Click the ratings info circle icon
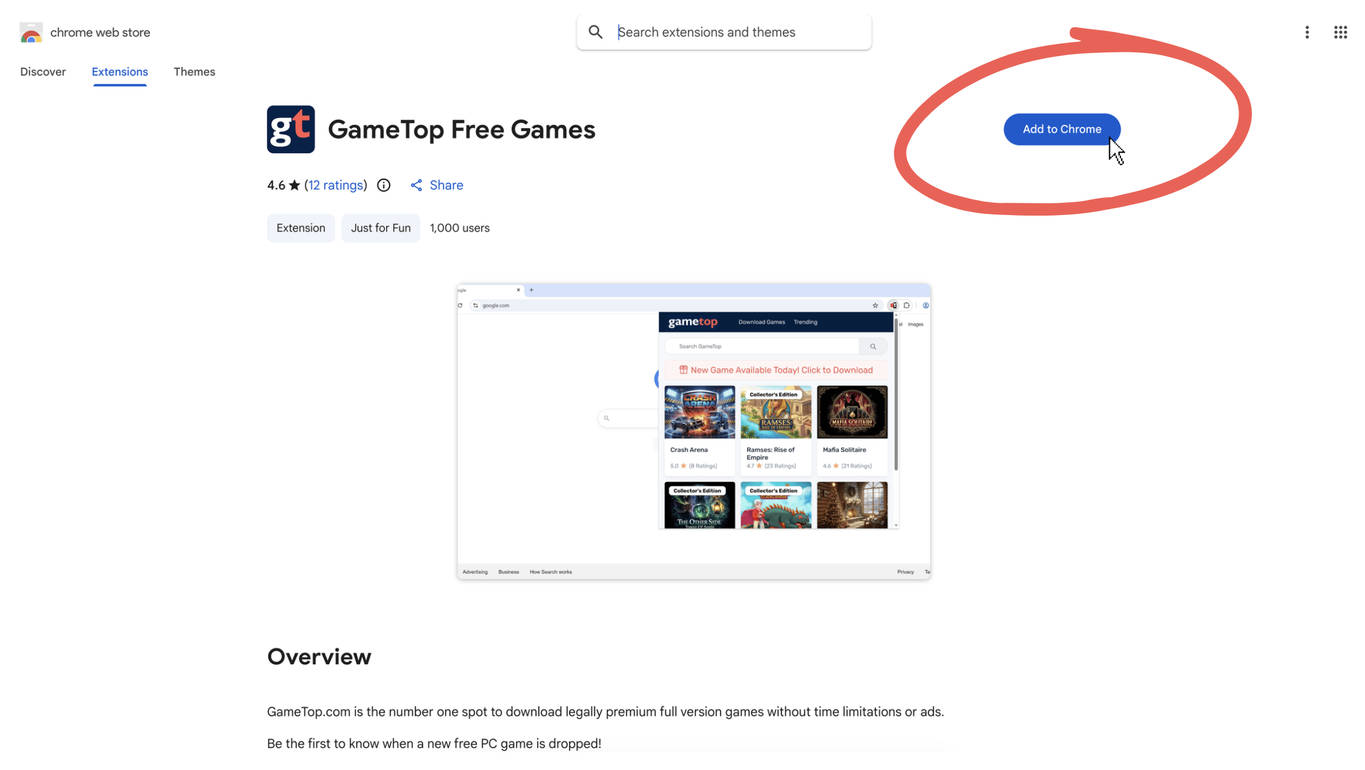Screen dimensions: 1365x770 point(384,185)
